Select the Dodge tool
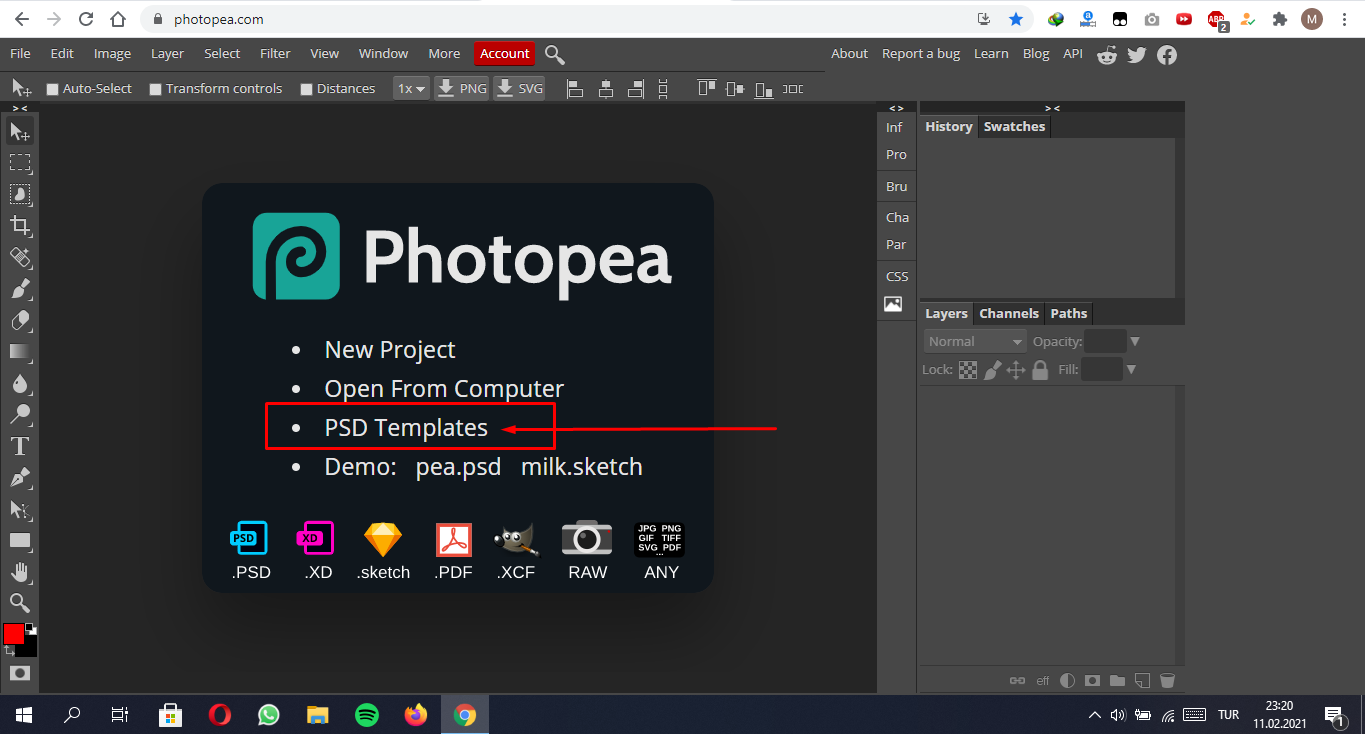Image resolution: width=1365 pixels, height=734 pixels. point(20,414)
